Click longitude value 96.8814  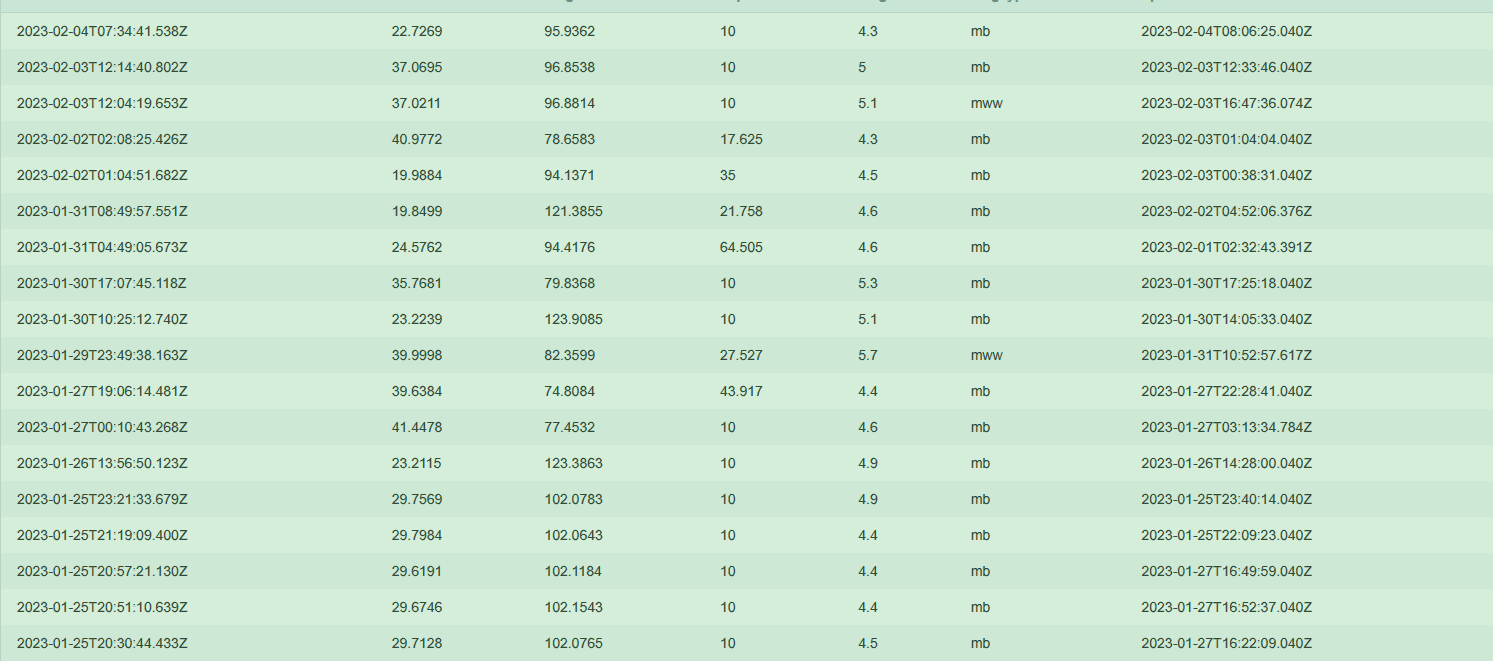(x=562, y=103)
